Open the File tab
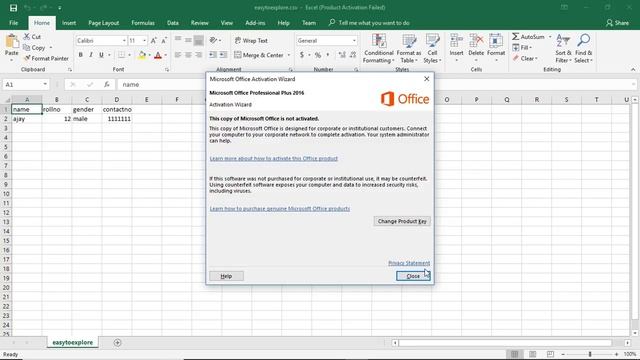 [13, 23]
